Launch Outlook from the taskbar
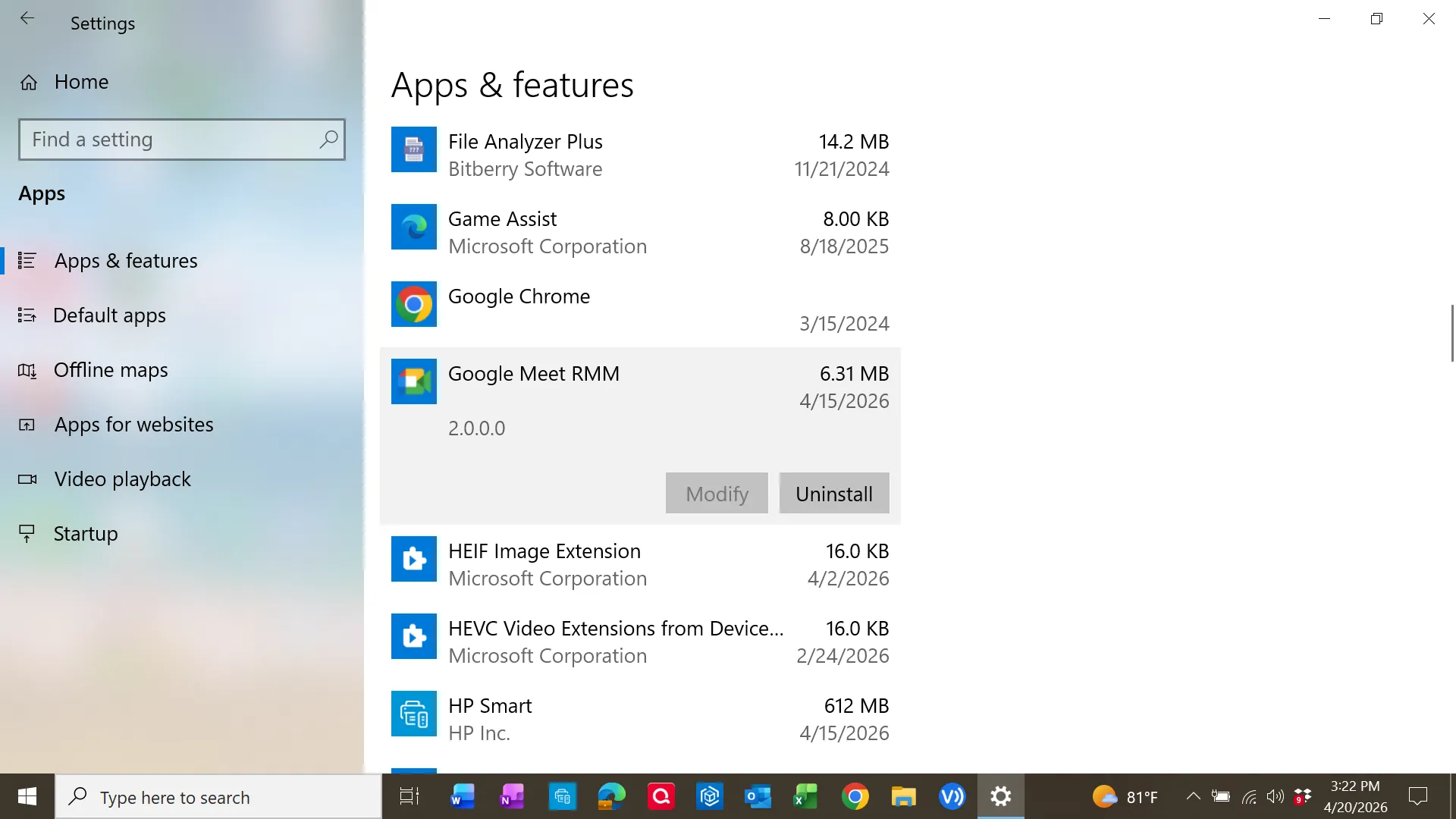 [757, 796]
